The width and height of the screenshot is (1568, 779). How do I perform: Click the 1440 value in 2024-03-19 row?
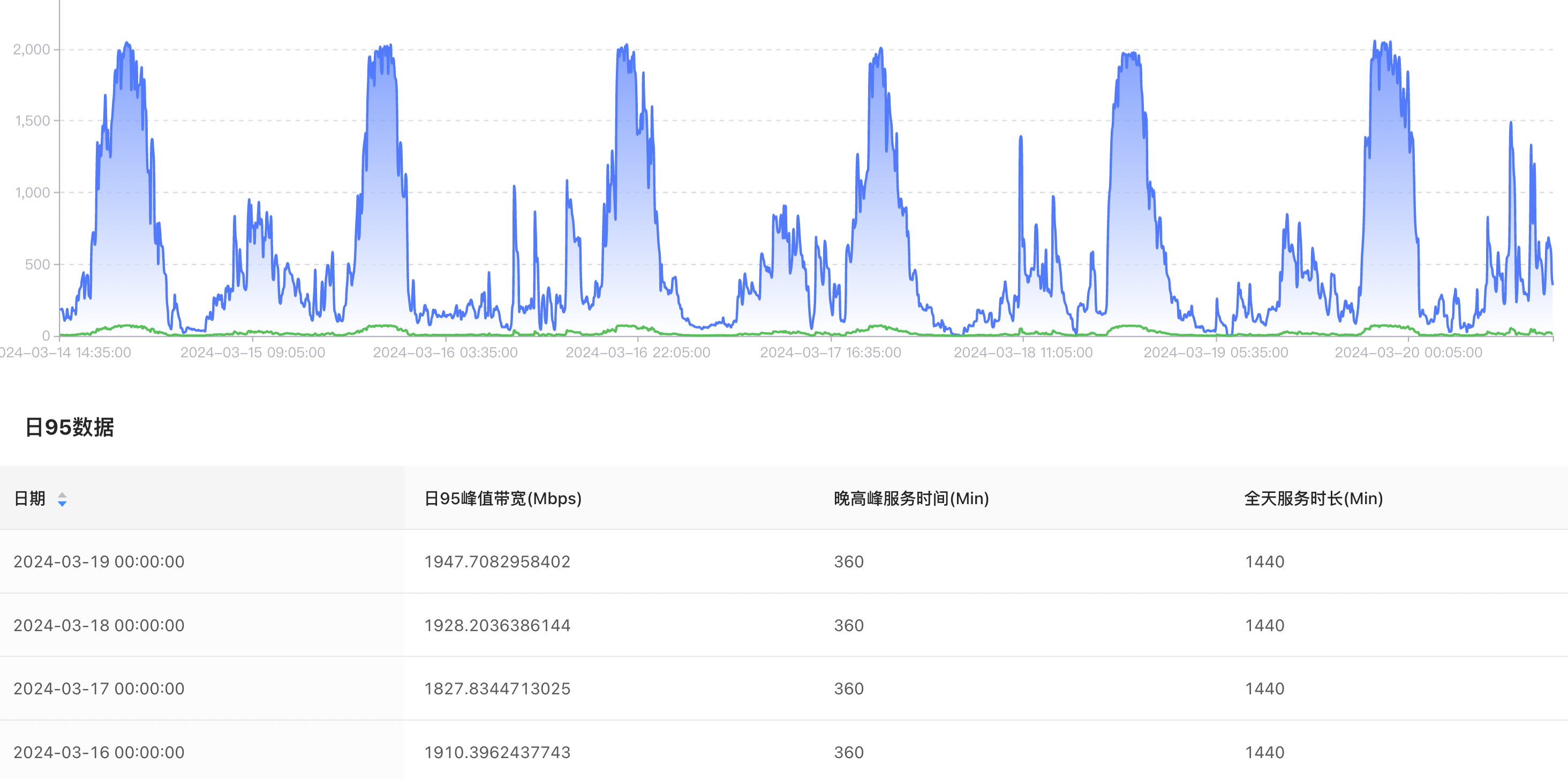(x=1265, y=561)
